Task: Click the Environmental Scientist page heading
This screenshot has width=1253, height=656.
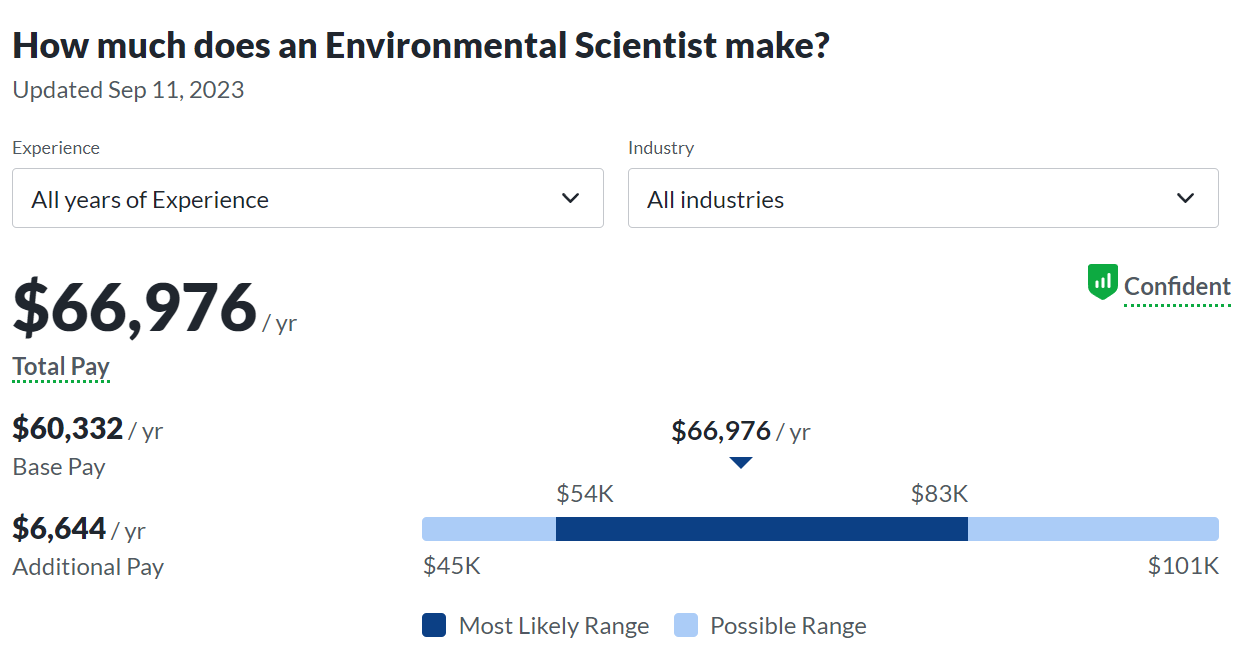Action: (x=421, y=45)
